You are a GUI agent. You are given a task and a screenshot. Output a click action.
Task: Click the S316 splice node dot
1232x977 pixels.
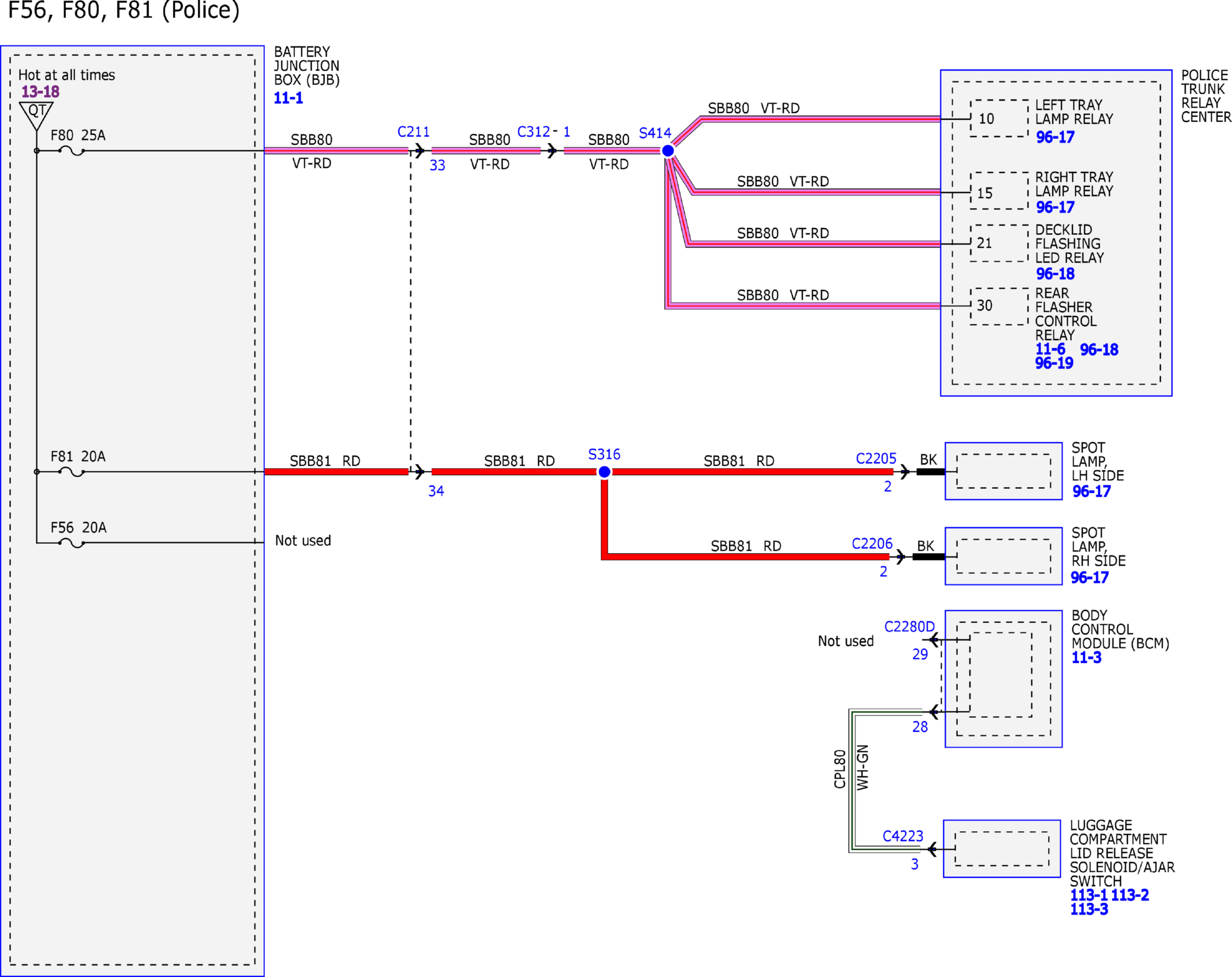pos(604,472)
